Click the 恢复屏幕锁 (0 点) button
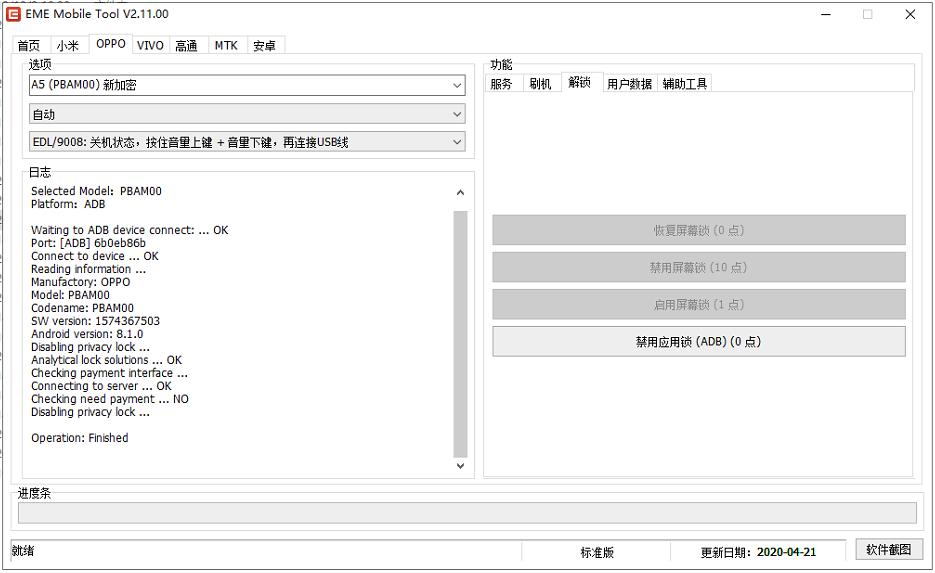935x573 pixels. point(699,230)
